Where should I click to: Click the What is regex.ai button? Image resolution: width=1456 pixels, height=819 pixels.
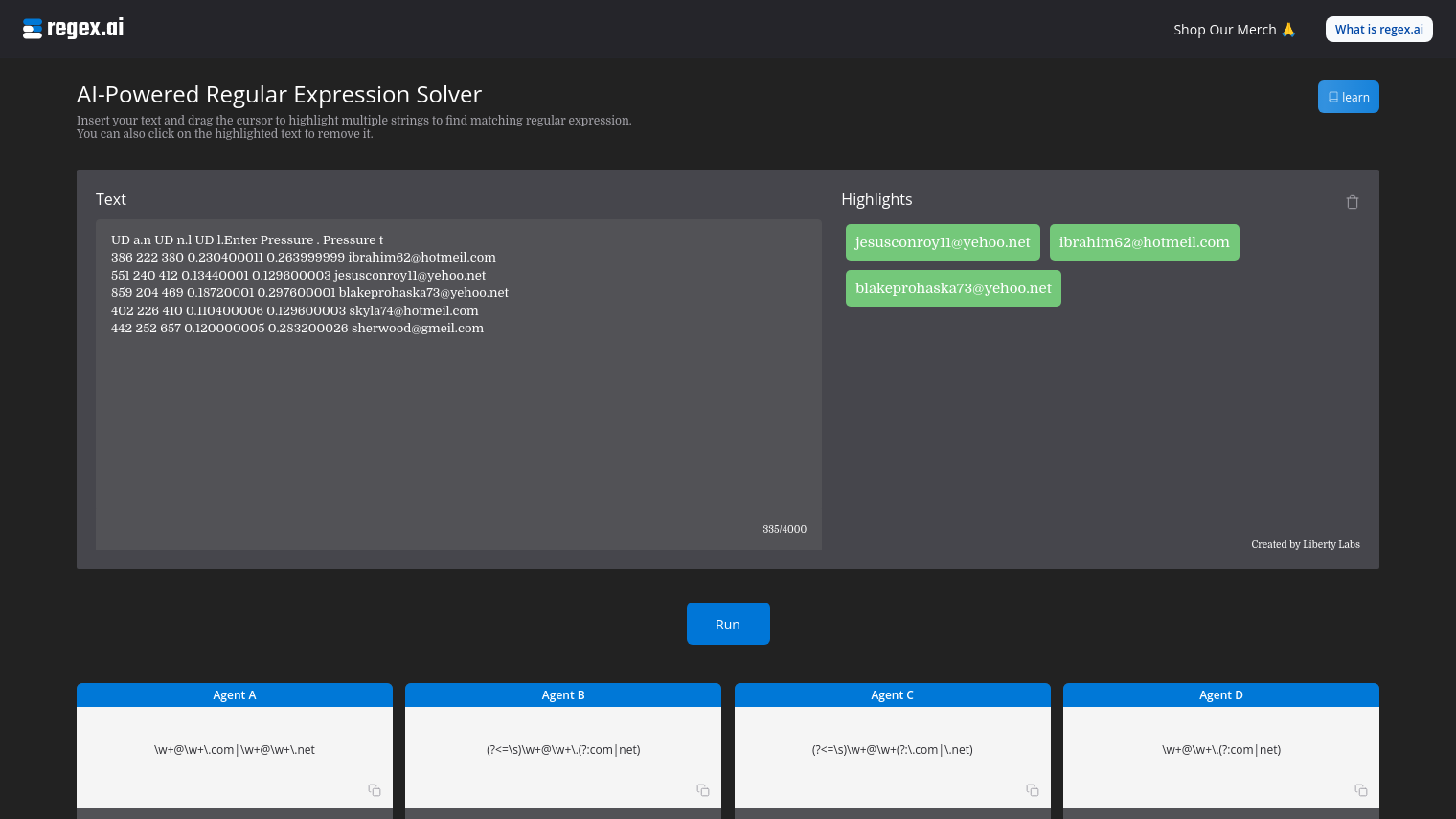pos(1378,29)
